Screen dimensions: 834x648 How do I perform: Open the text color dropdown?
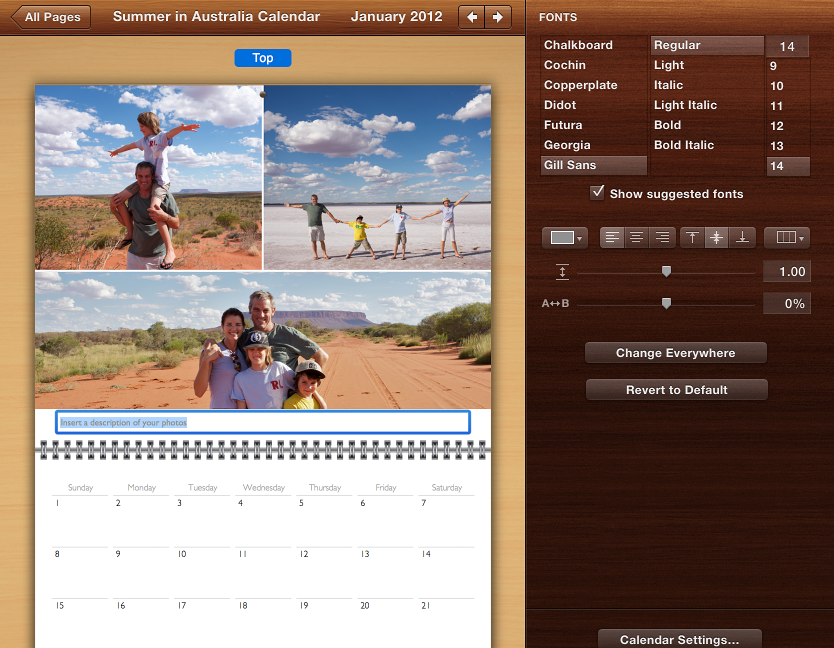[564, 237]
